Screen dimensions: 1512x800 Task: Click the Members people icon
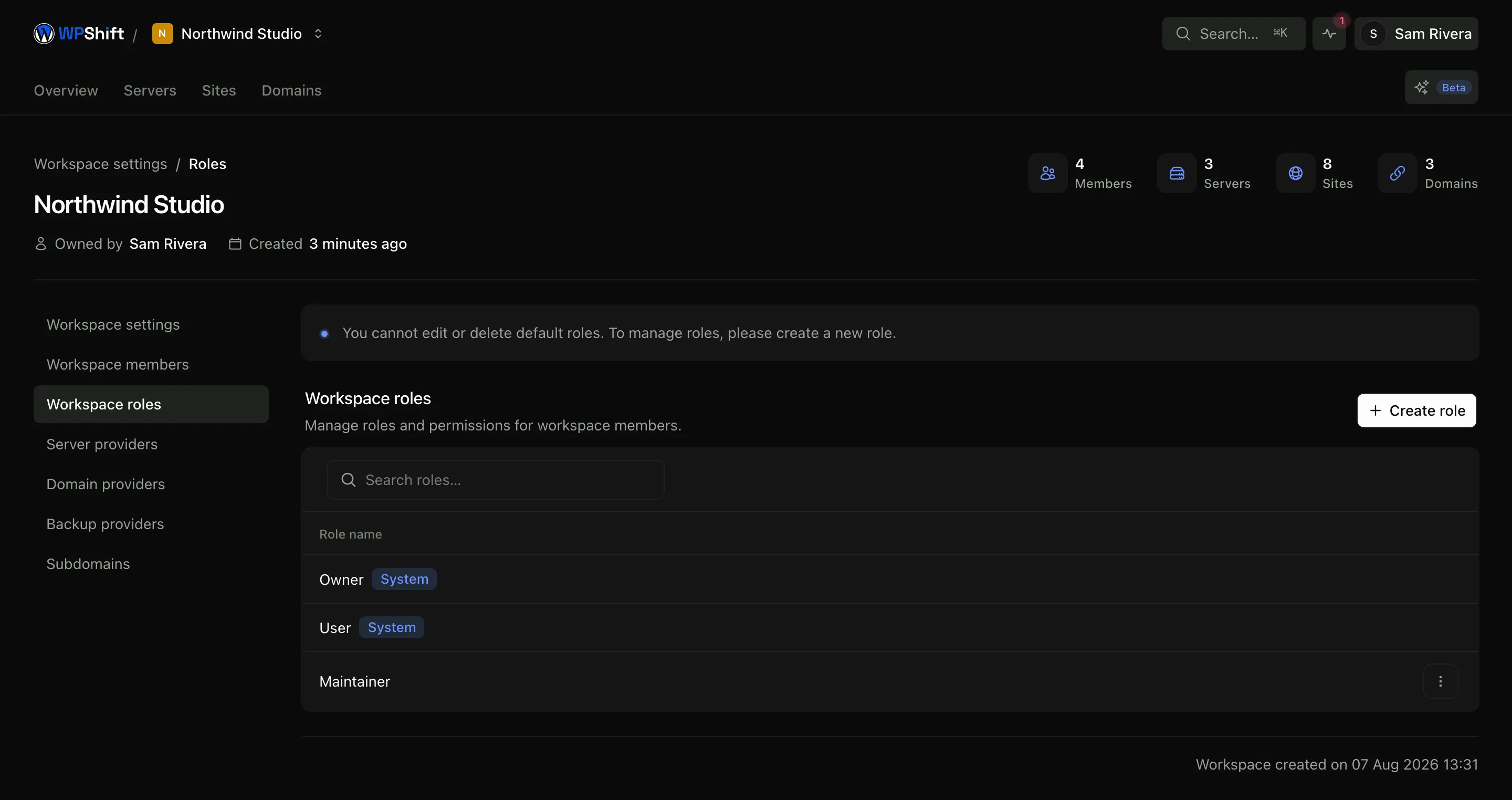point(1048,173)
